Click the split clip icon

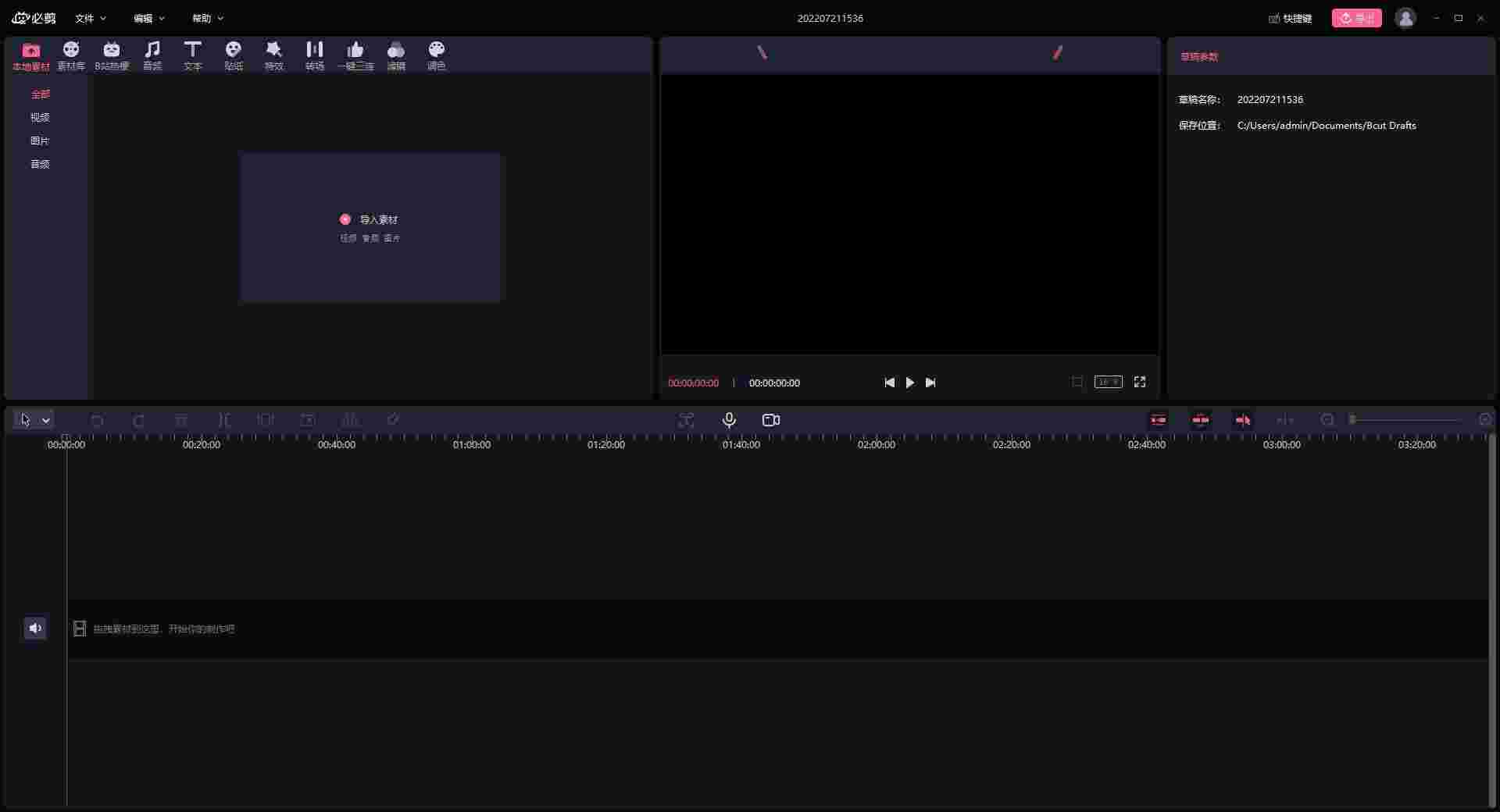pos(223,420)
